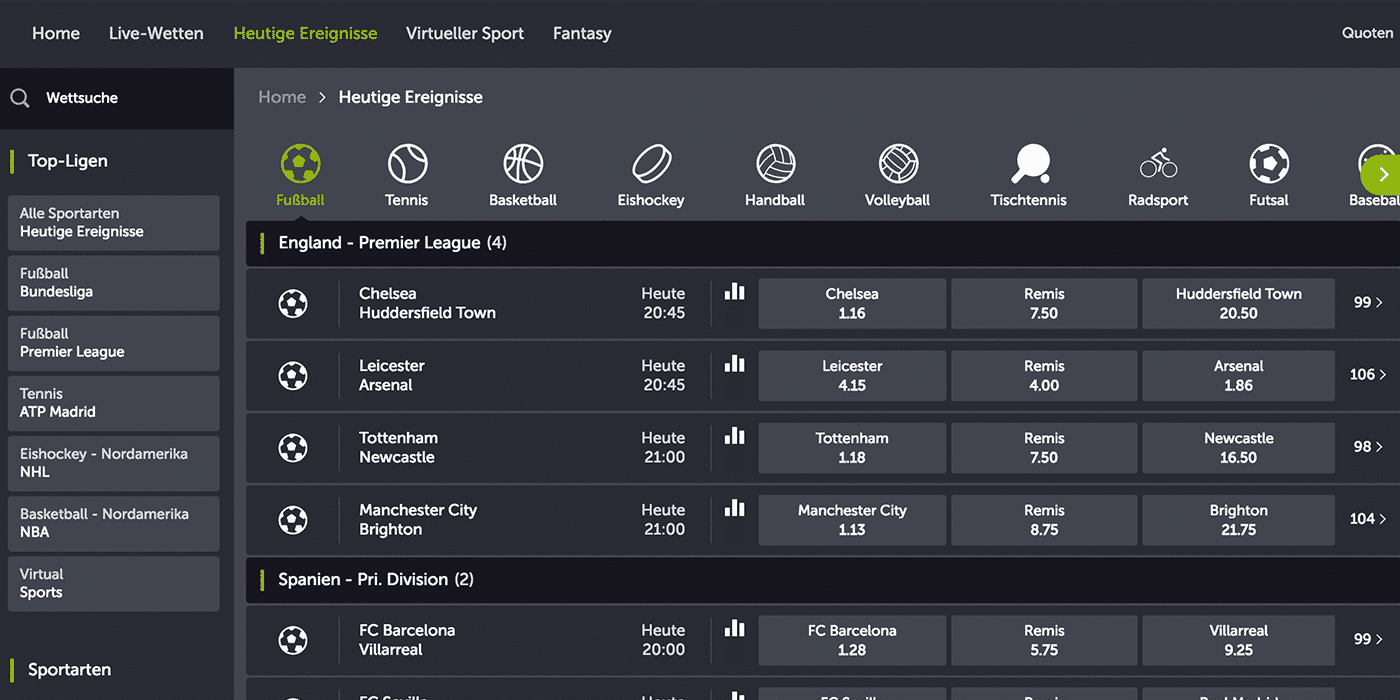Choose the Futsal sport icon
Screen dimensions: 1400x700
(1269, 163)
